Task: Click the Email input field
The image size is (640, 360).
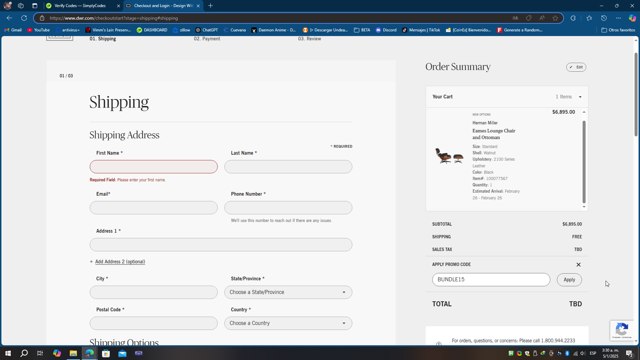Action: pos(153,208)
